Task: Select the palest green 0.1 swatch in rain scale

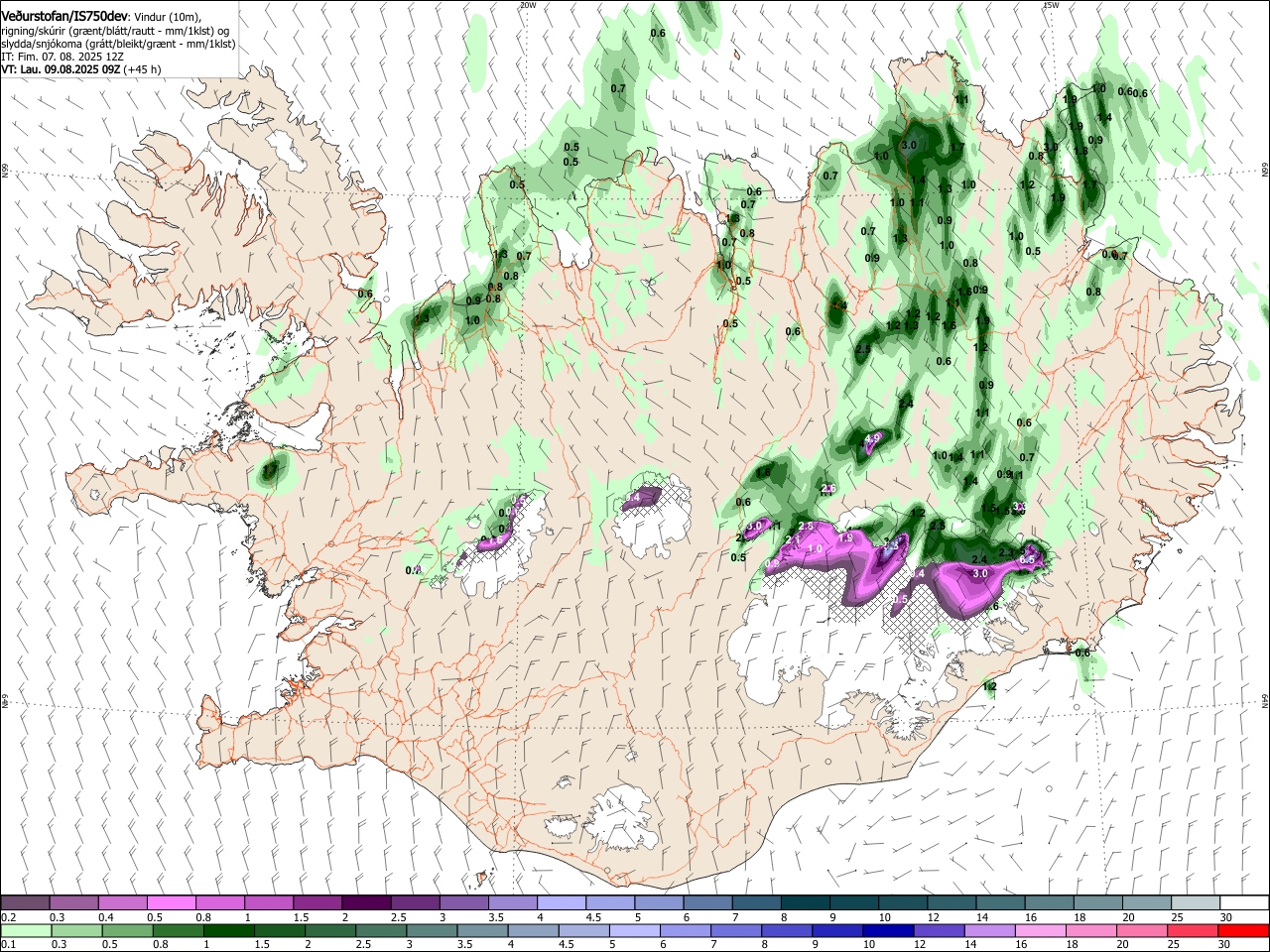Action: click(x=25, y=930)
